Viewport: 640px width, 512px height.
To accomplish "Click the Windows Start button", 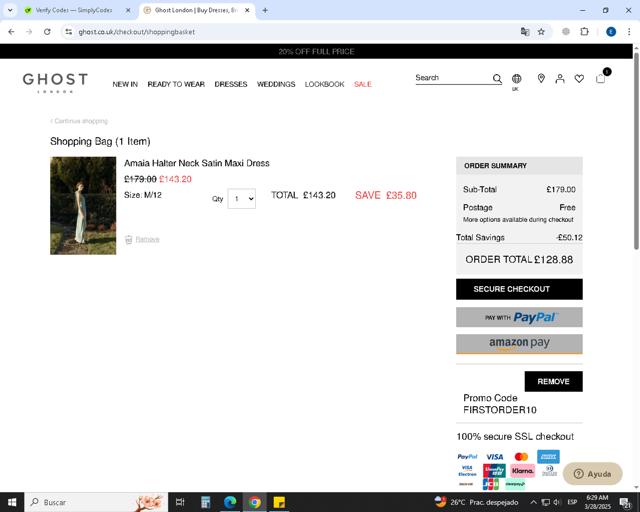I will [12, 502].
